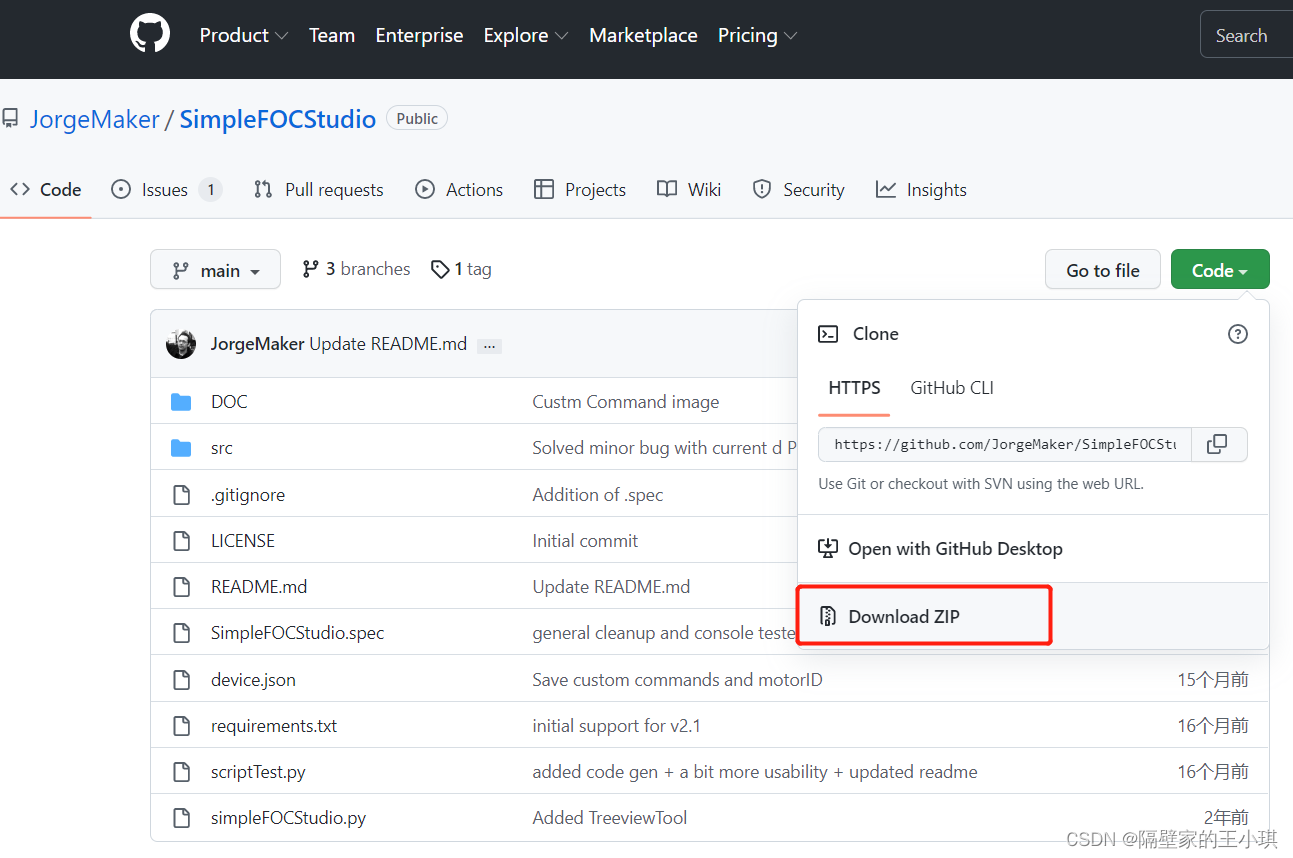The width and height of the screenshot is (1293, 858).
Task: Open the DOC folder icon
Action: tap(181, 402)
